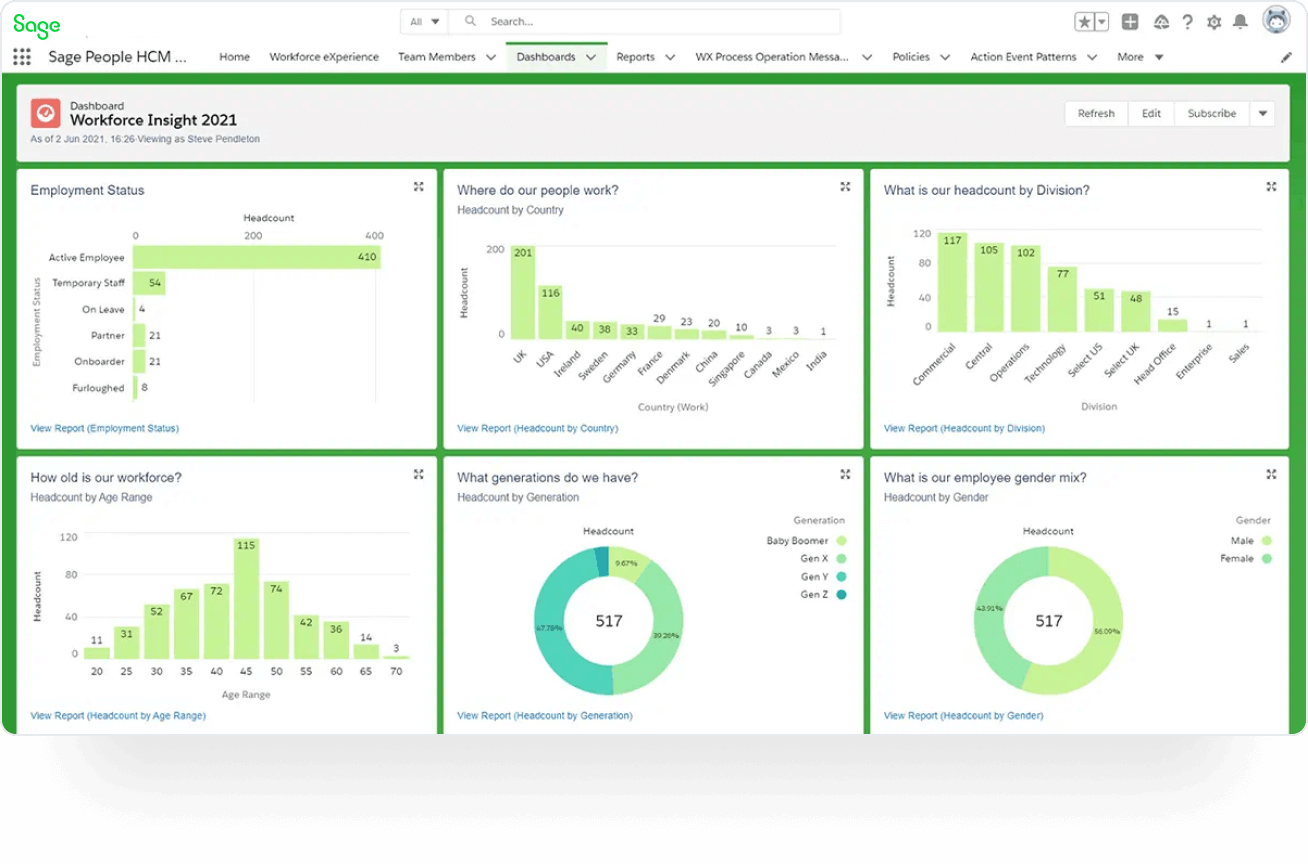The image size is (1308, 864).
Task: Expand the Employment Status widget fullscreen
Action: pyautogui.click(x=418, y=186)
